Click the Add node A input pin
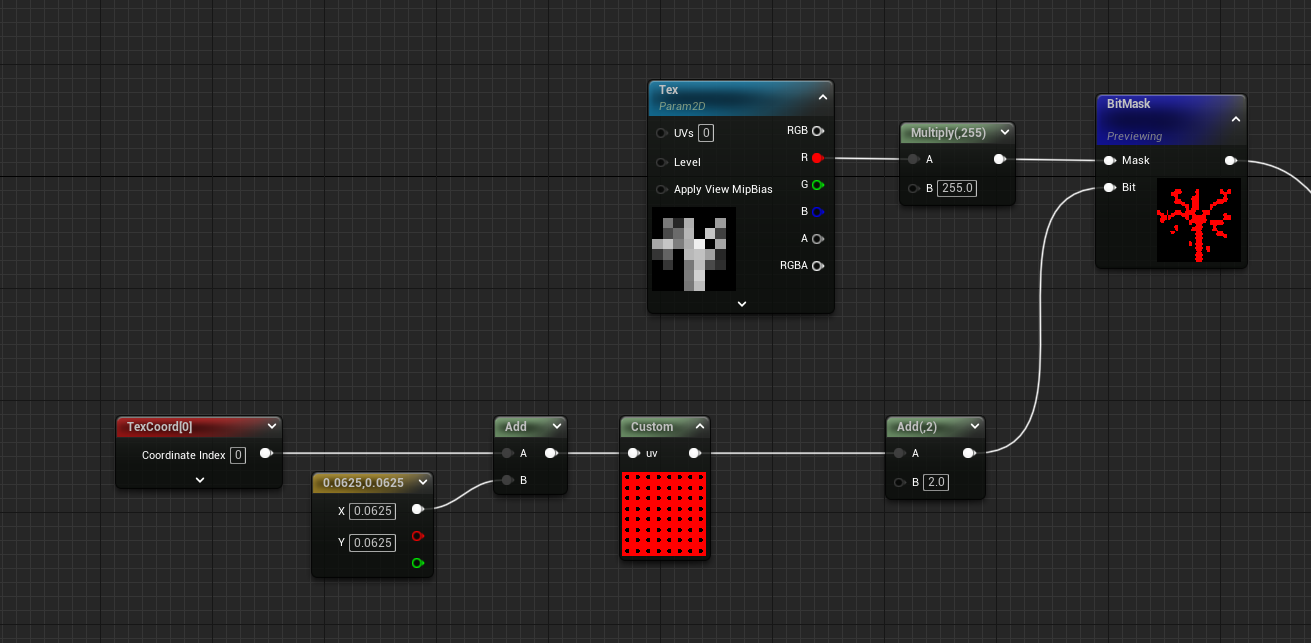 tap(507, 453)
